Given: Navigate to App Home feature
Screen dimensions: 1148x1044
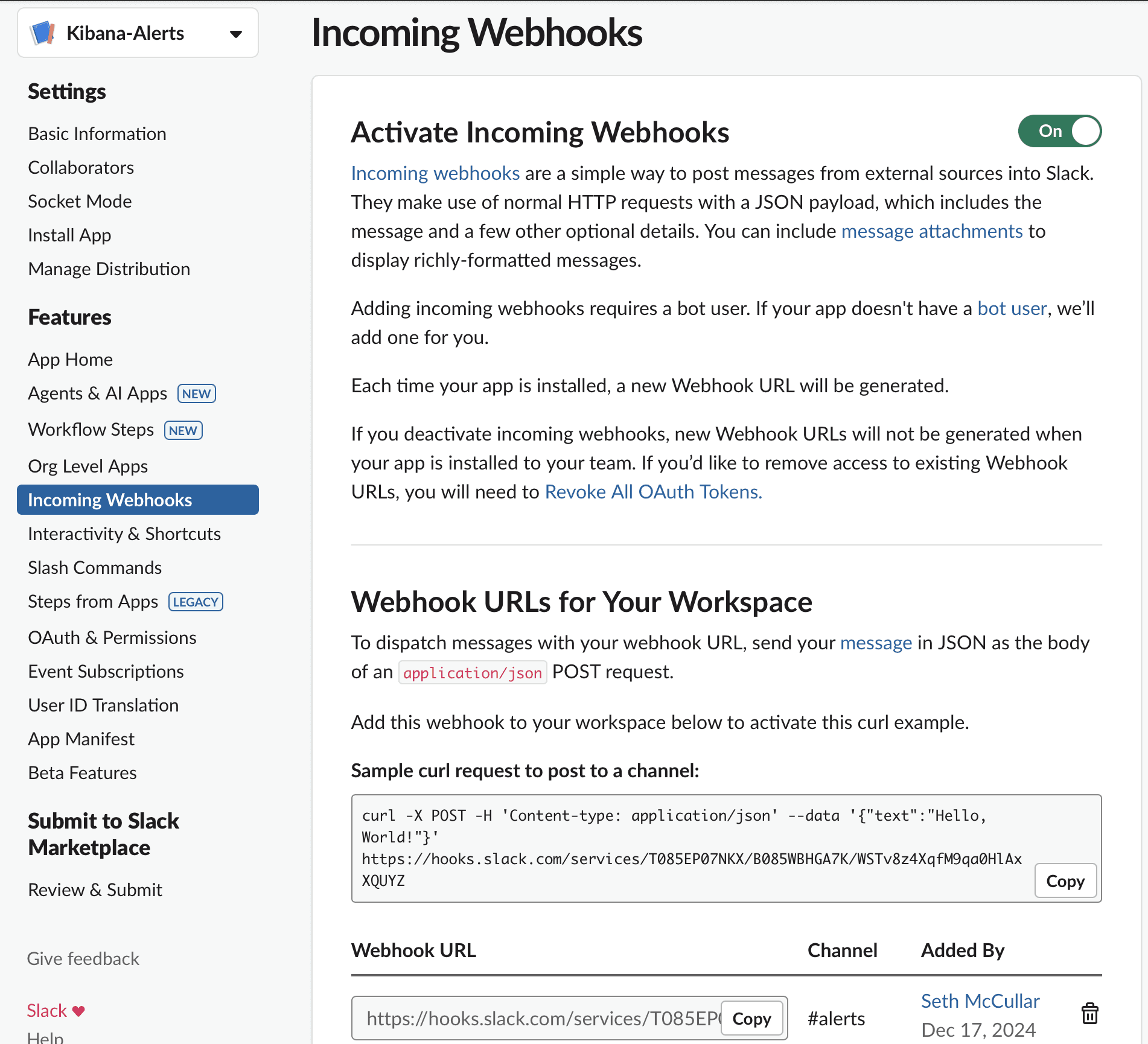Looking at the screenshot, I should [x=71, y=360].
